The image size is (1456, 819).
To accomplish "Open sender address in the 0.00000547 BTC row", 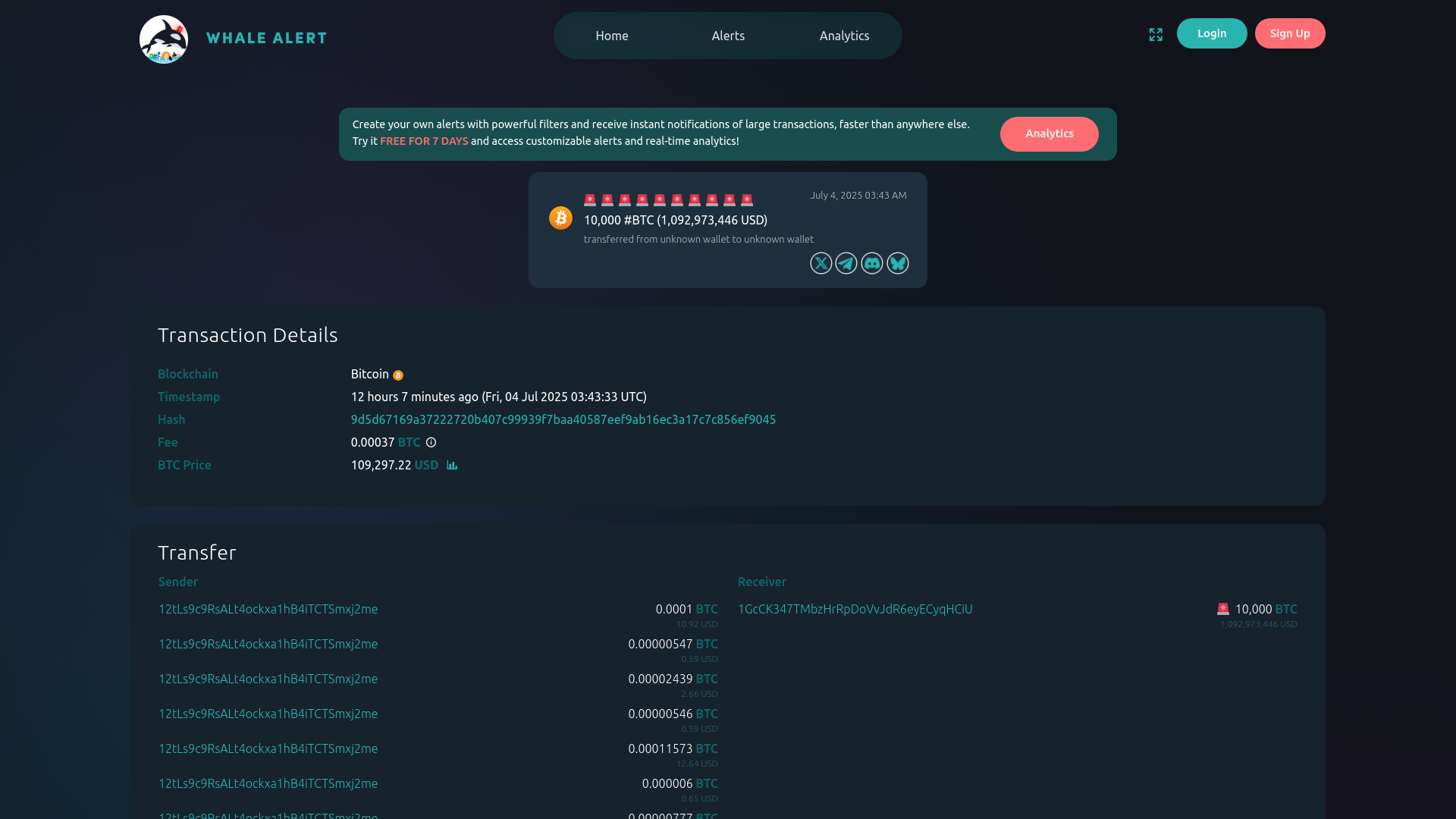I will [268, 644].
